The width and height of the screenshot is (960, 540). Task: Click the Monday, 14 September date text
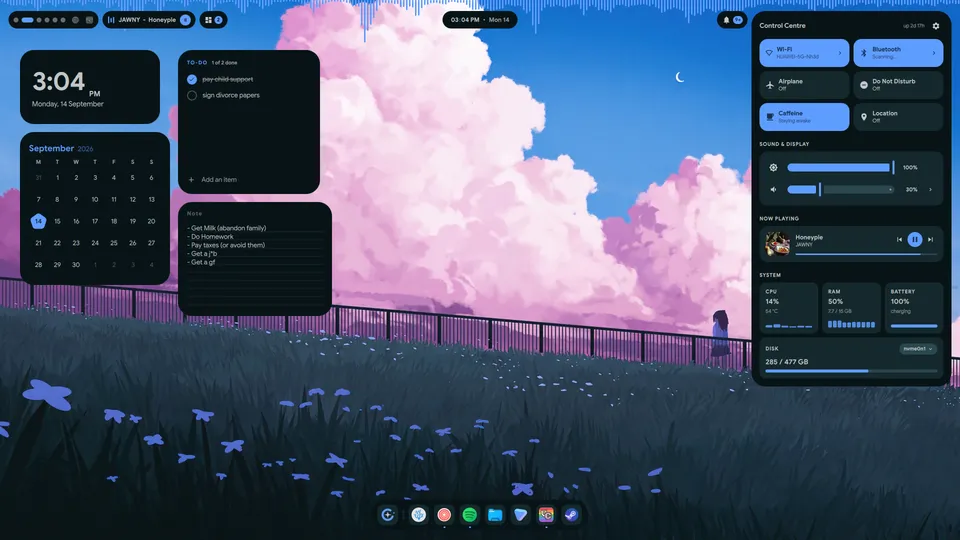point(67,104)
